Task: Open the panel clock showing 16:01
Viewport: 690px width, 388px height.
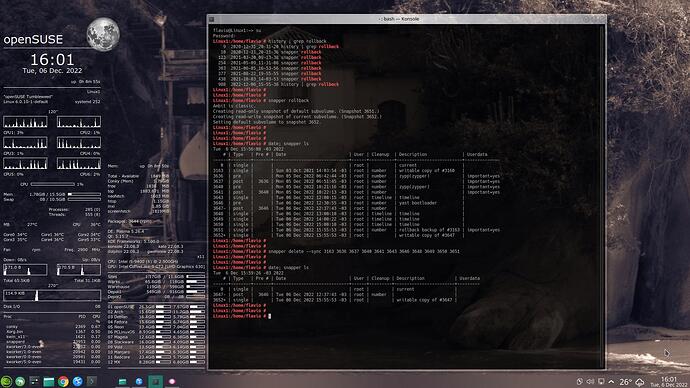Action: tap(668, 382)
